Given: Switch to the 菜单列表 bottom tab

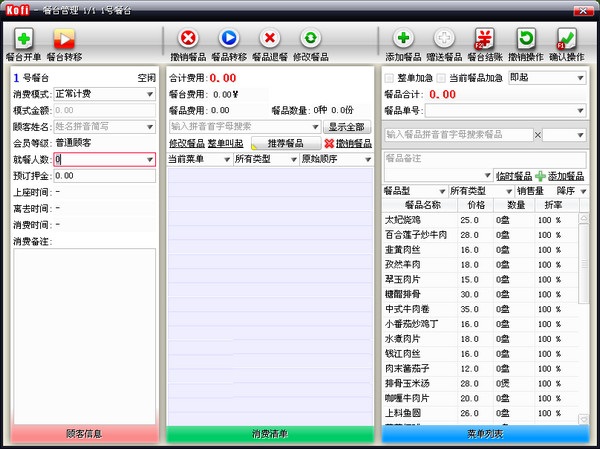Looking at the screenshot, I should (x=486, y=434).
